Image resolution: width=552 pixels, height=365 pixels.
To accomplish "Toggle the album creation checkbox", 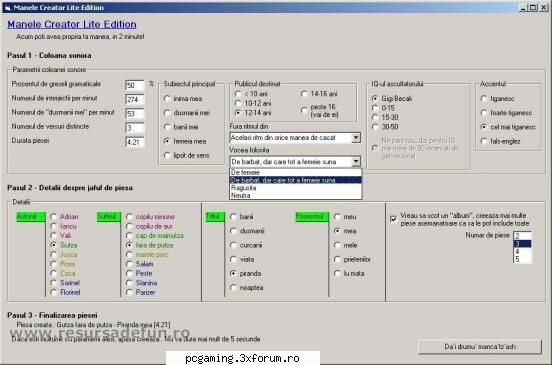I will [x=394, y=219].
